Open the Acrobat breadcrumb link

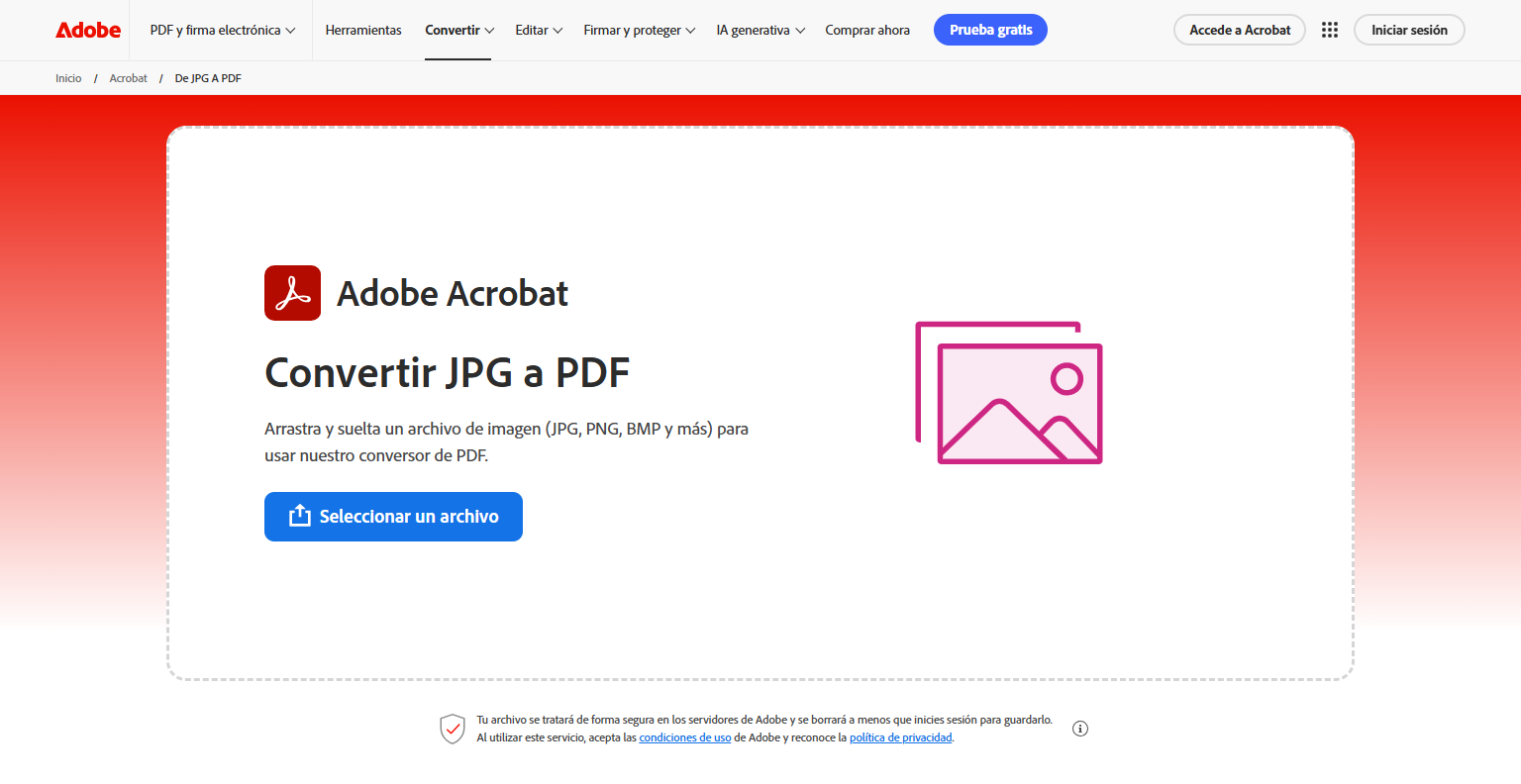(129, 78)
